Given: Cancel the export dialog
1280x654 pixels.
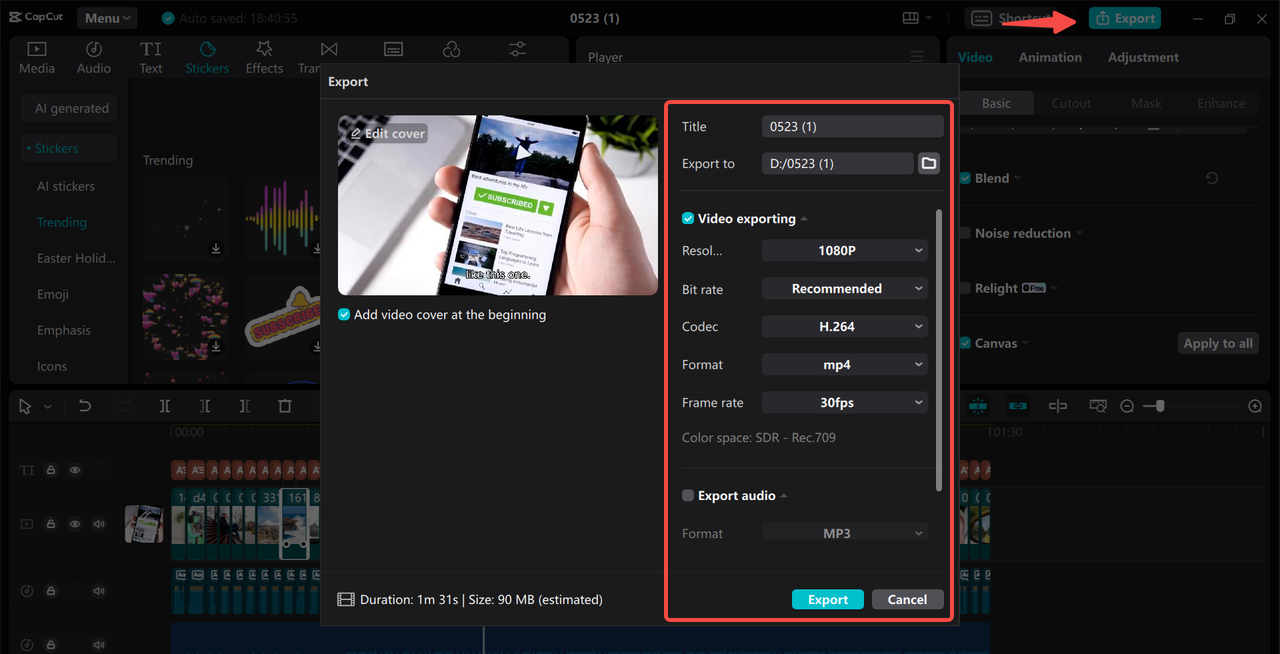Looking at the screenshot, I should pos(907,599).
